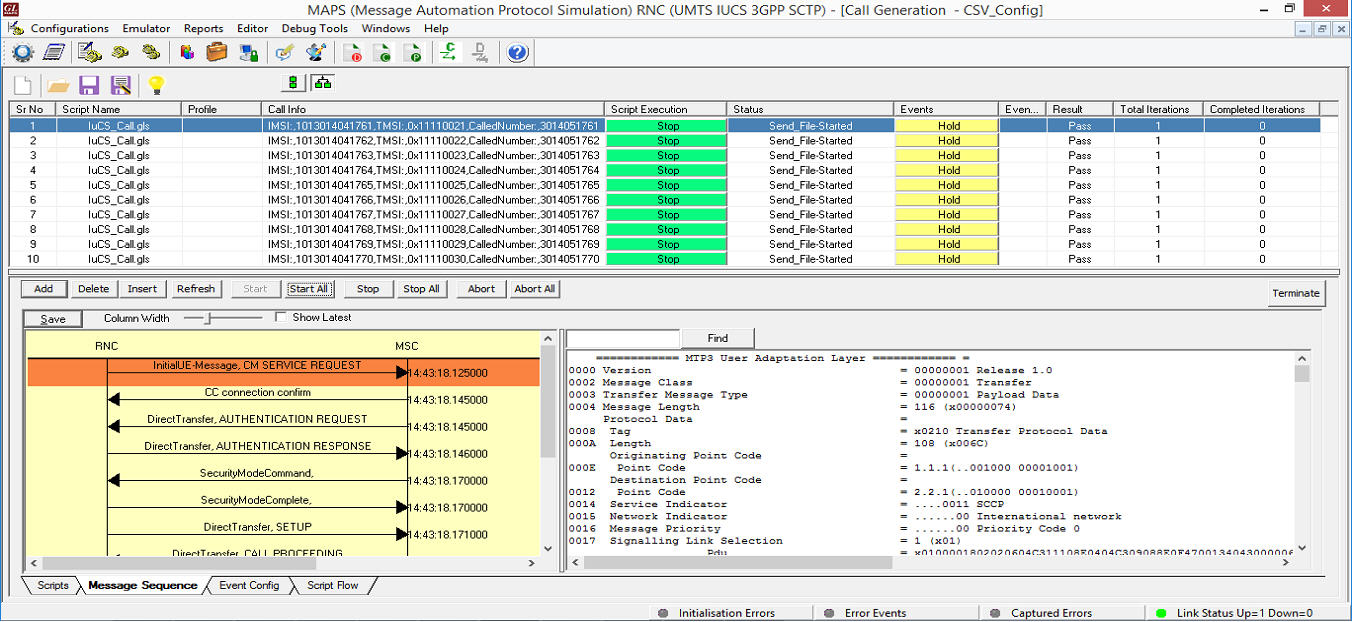The image size is (1352, 622).
Task: Select script row 3 ending in 3014051763
Action: click(665, 155)
